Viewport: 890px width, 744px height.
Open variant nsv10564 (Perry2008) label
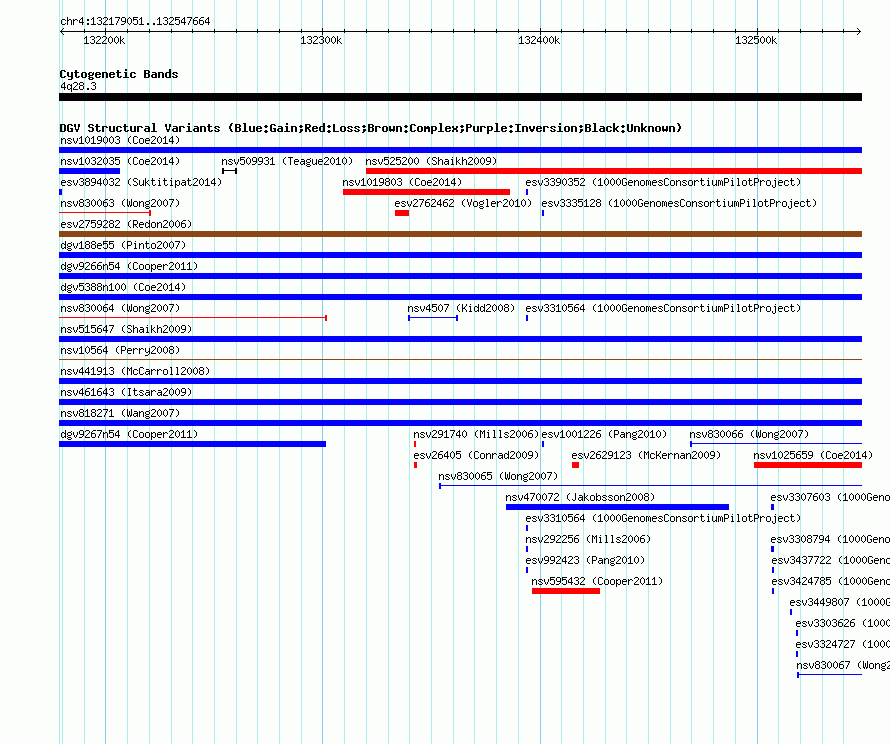(120, 350)
